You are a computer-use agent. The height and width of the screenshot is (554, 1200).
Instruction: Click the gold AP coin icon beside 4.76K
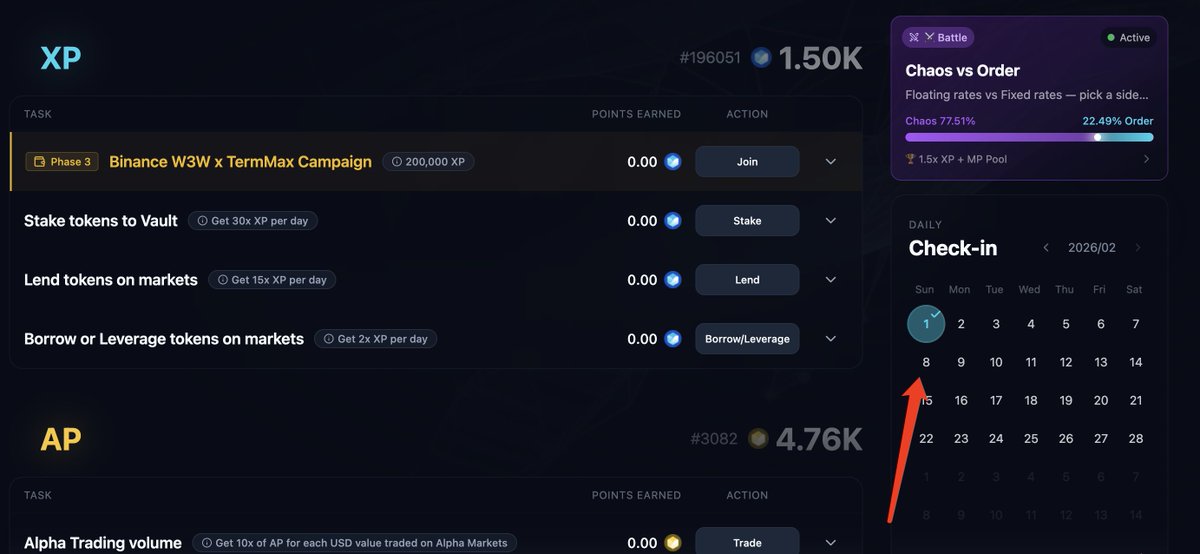point(759,439)
